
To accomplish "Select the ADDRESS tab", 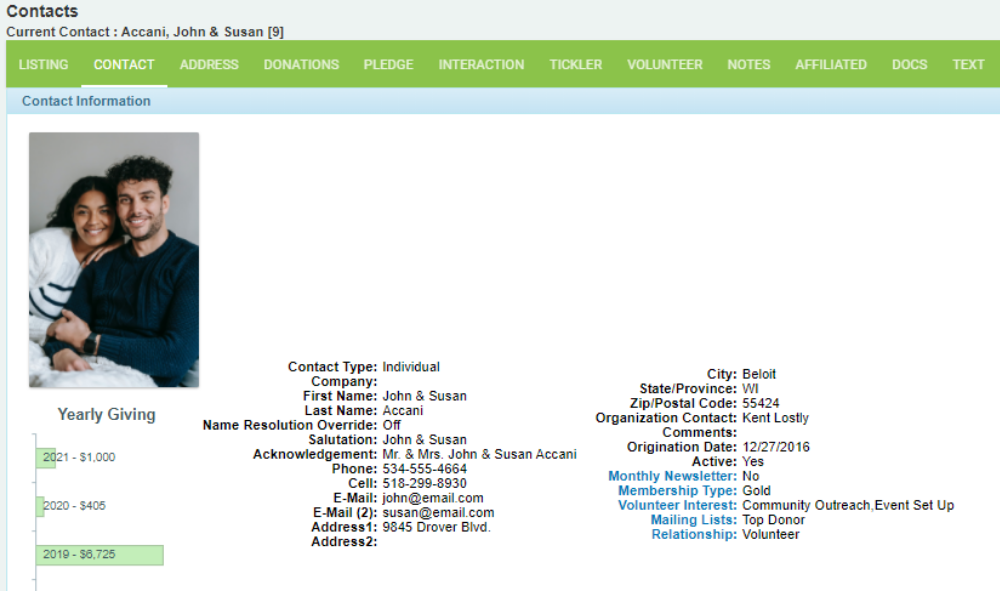I will (x=208, y=64).
